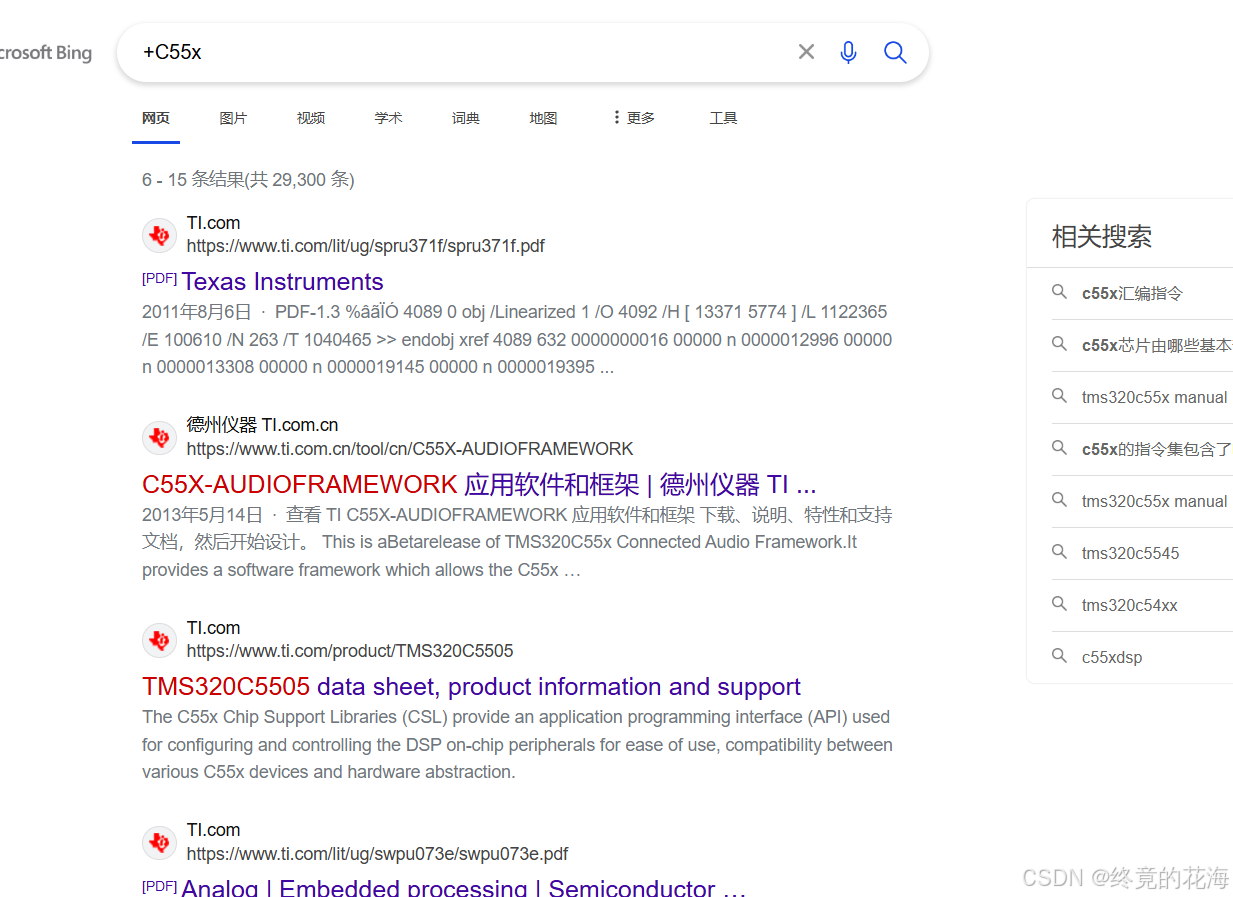Search related term c55xdsp
Image resolution: width=1233 pixels, height=897 pixels.
(x=1112, y=657)
